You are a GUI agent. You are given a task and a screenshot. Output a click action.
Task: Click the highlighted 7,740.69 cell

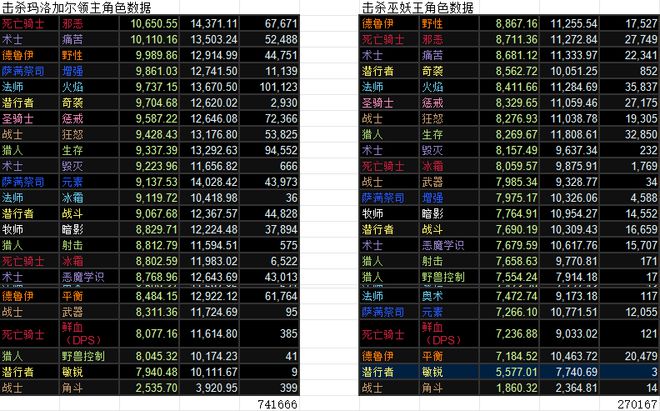[570, 372]
